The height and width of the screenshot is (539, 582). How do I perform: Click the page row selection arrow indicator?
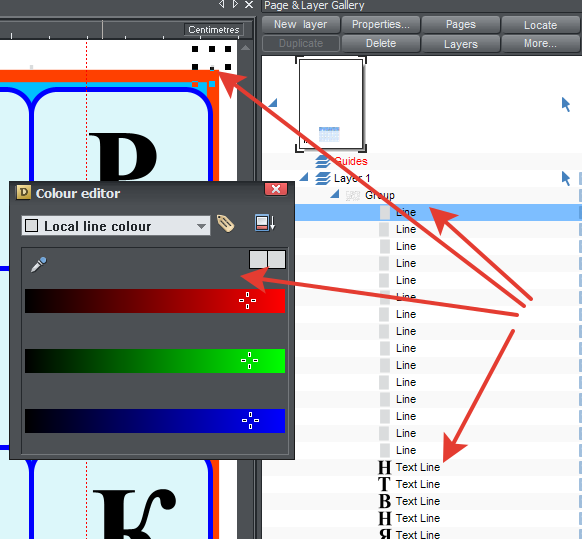click(566, 104)
